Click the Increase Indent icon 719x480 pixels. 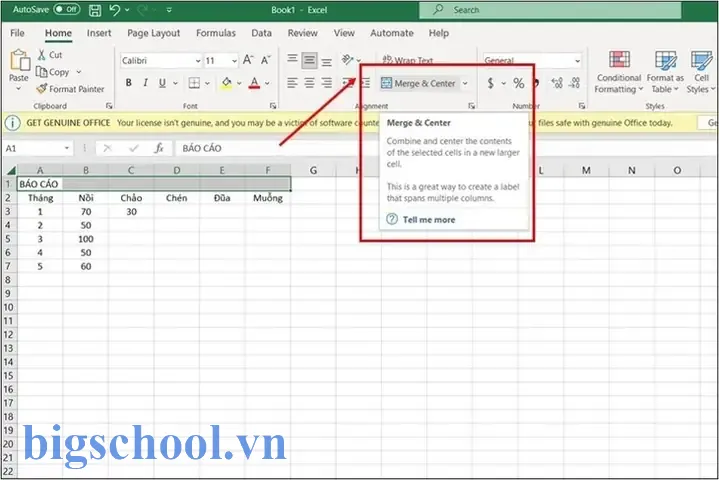point(365,83)
